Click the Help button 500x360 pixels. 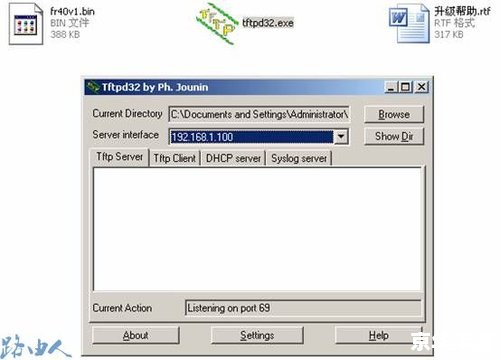point(379,335)
